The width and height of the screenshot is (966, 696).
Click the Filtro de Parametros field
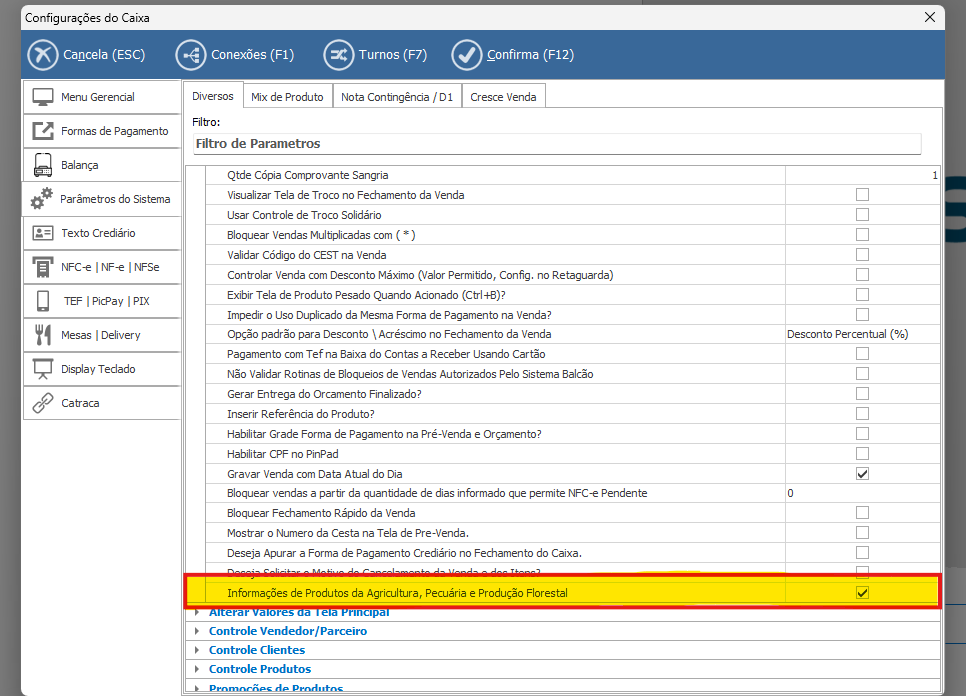pyautogui.click(x=556, y=144)
